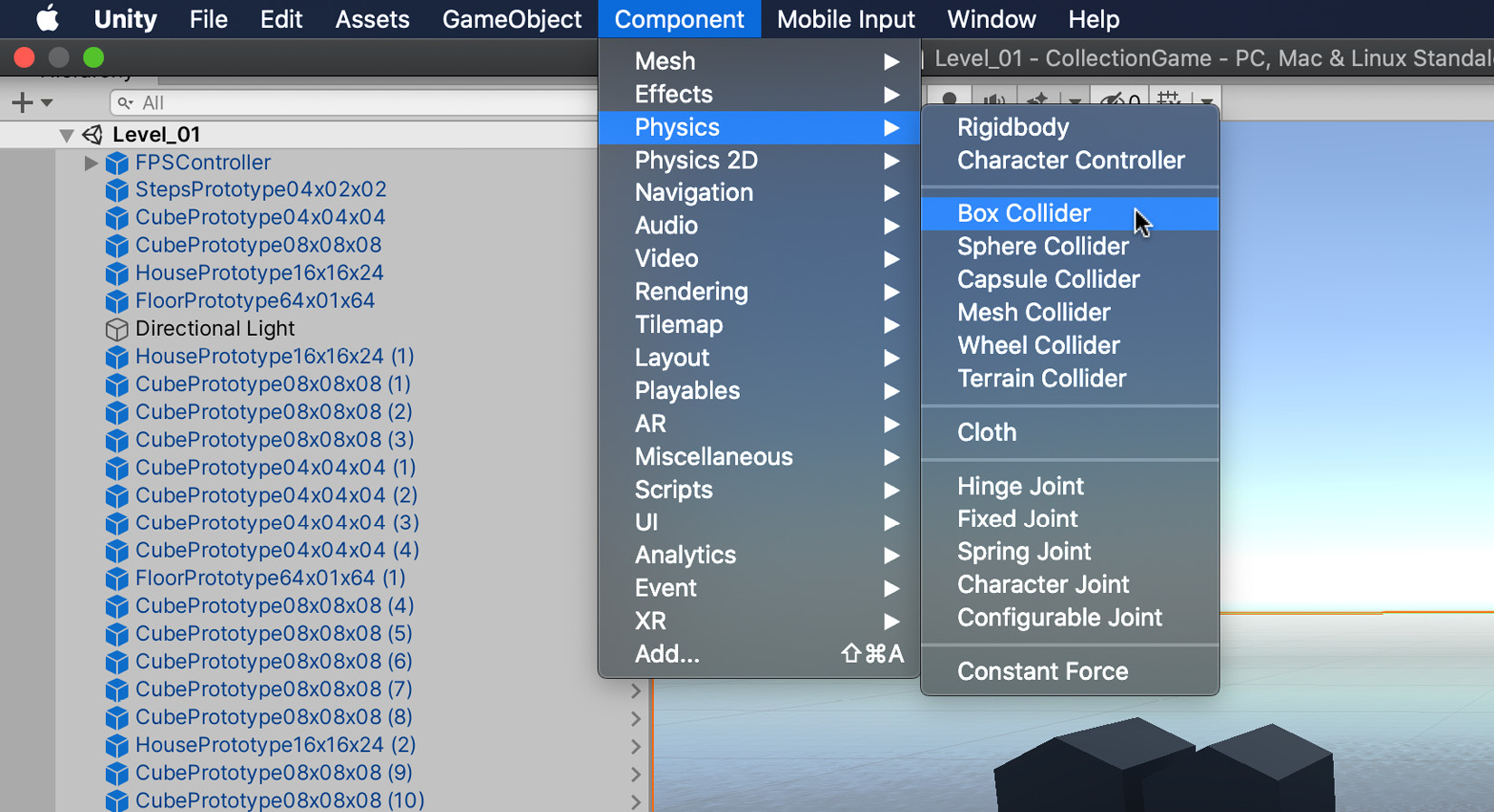Image resolution: width=1494 pixels, height=812 pixels.
Task: Expand the Physics 2D submenu arrow
Action: tap(892, 161)
